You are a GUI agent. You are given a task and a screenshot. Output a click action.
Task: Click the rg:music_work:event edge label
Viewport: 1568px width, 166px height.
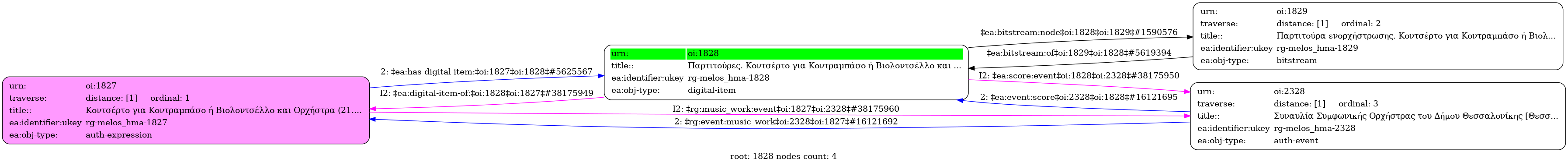click(x=786, y=109)
